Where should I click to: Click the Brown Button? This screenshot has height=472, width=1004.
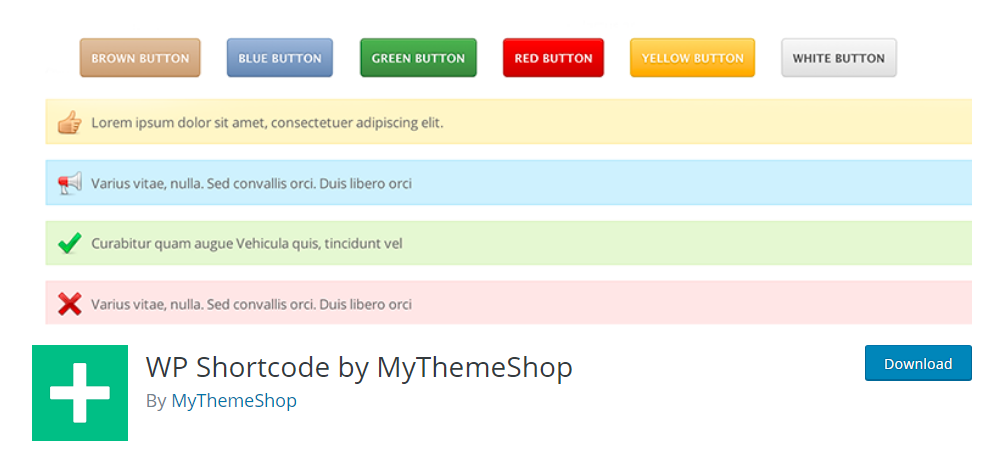(x=140, y=58)
